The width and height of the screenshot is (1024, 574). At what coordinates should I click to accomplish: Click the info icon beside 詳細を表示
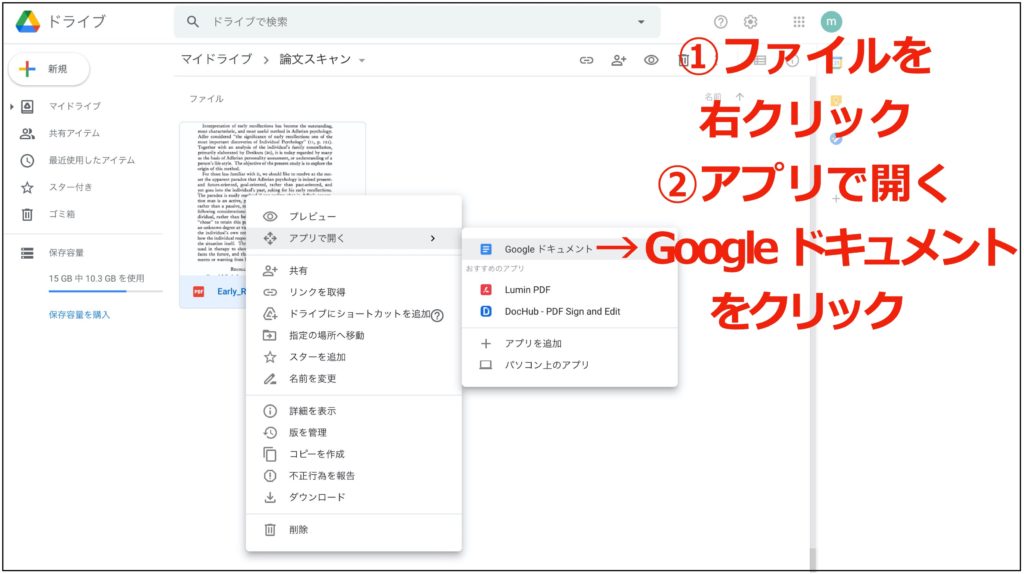tap(270, 411)
